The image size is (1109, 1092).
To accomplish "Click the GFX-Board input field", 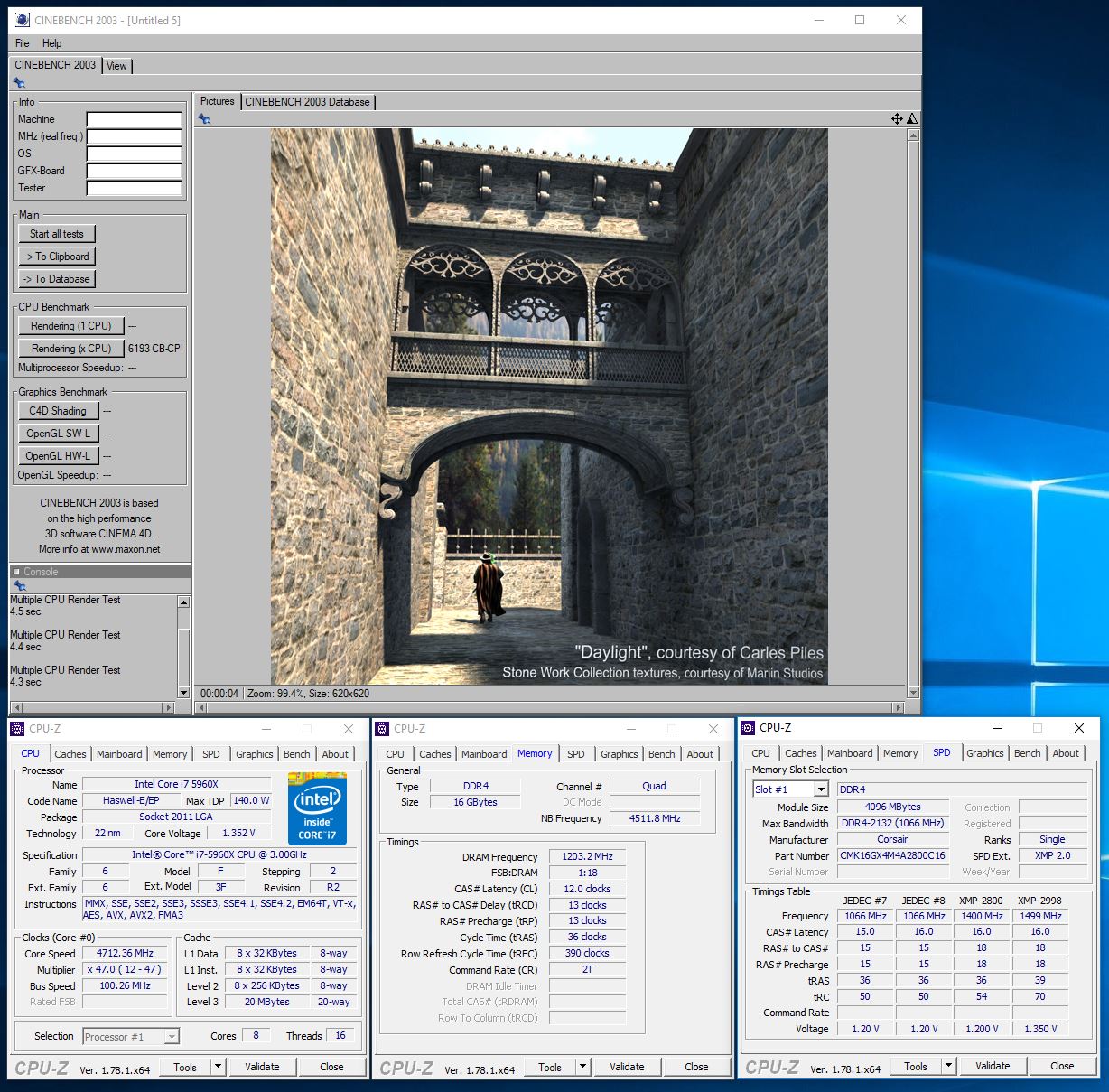I will pyautogui.click(x=134, y=171).
